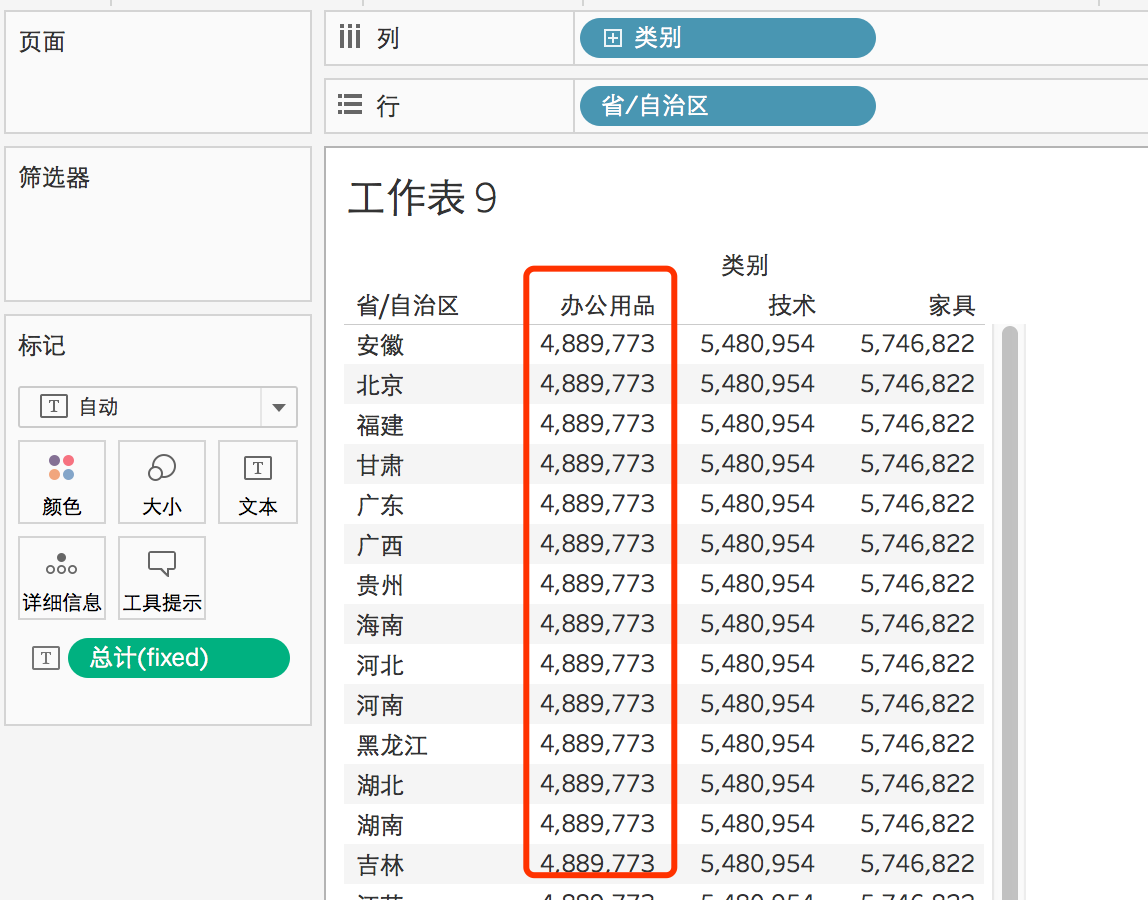Viewport: 1148px width, 900px height.
Task: Click 家具 value 5,746,822 in 福建 row
Action: [917, 423]
